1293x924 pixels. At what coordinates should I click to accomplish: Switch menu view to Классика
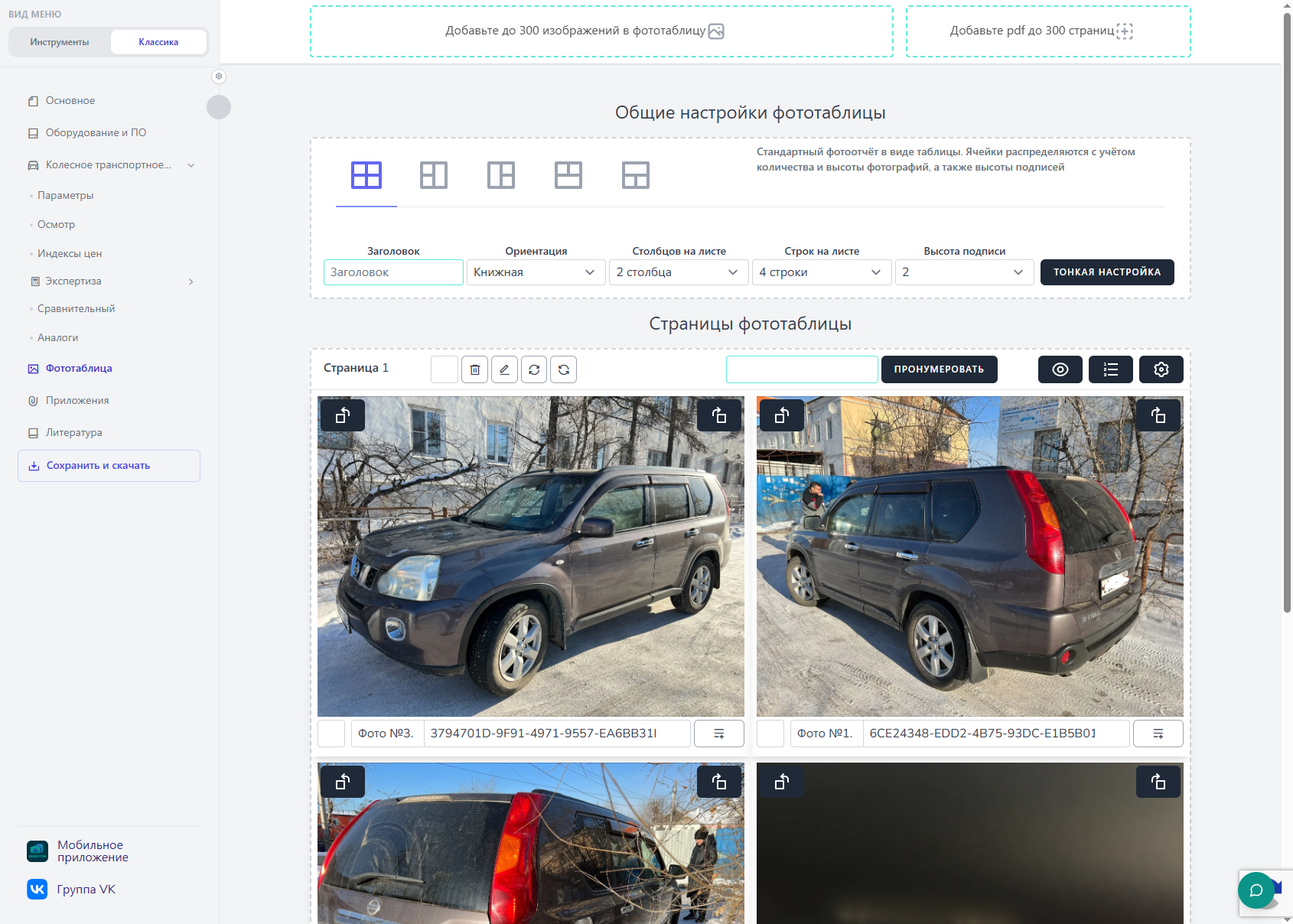[x=158, y=42]
